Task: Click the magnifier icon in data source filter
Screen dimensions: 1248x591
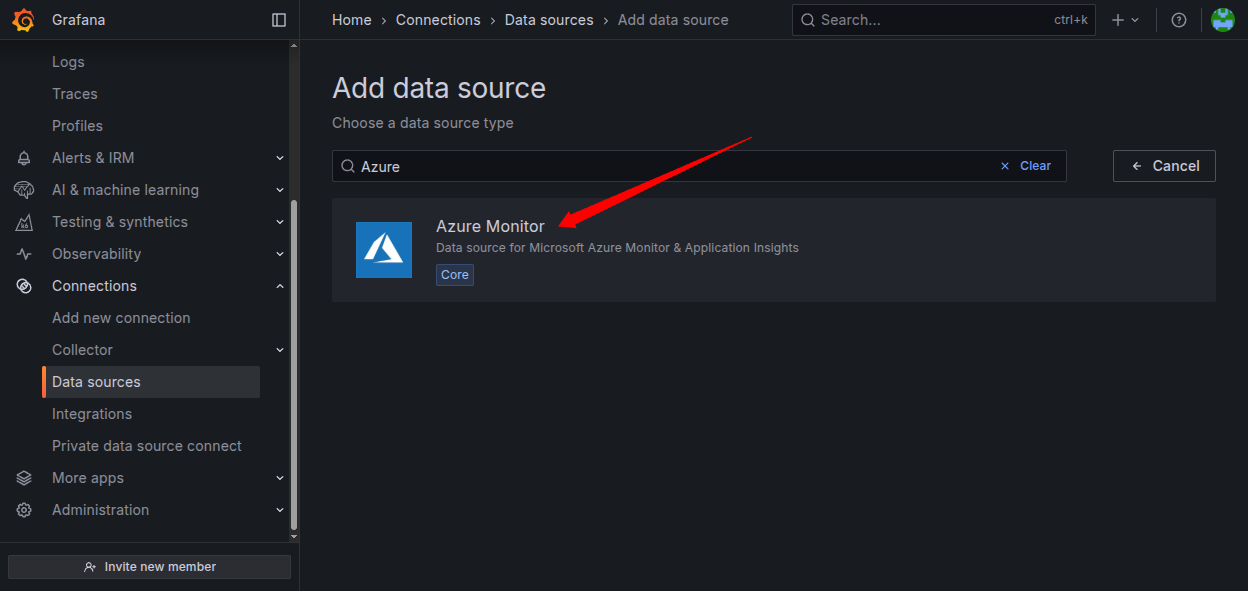Action: 348,166
